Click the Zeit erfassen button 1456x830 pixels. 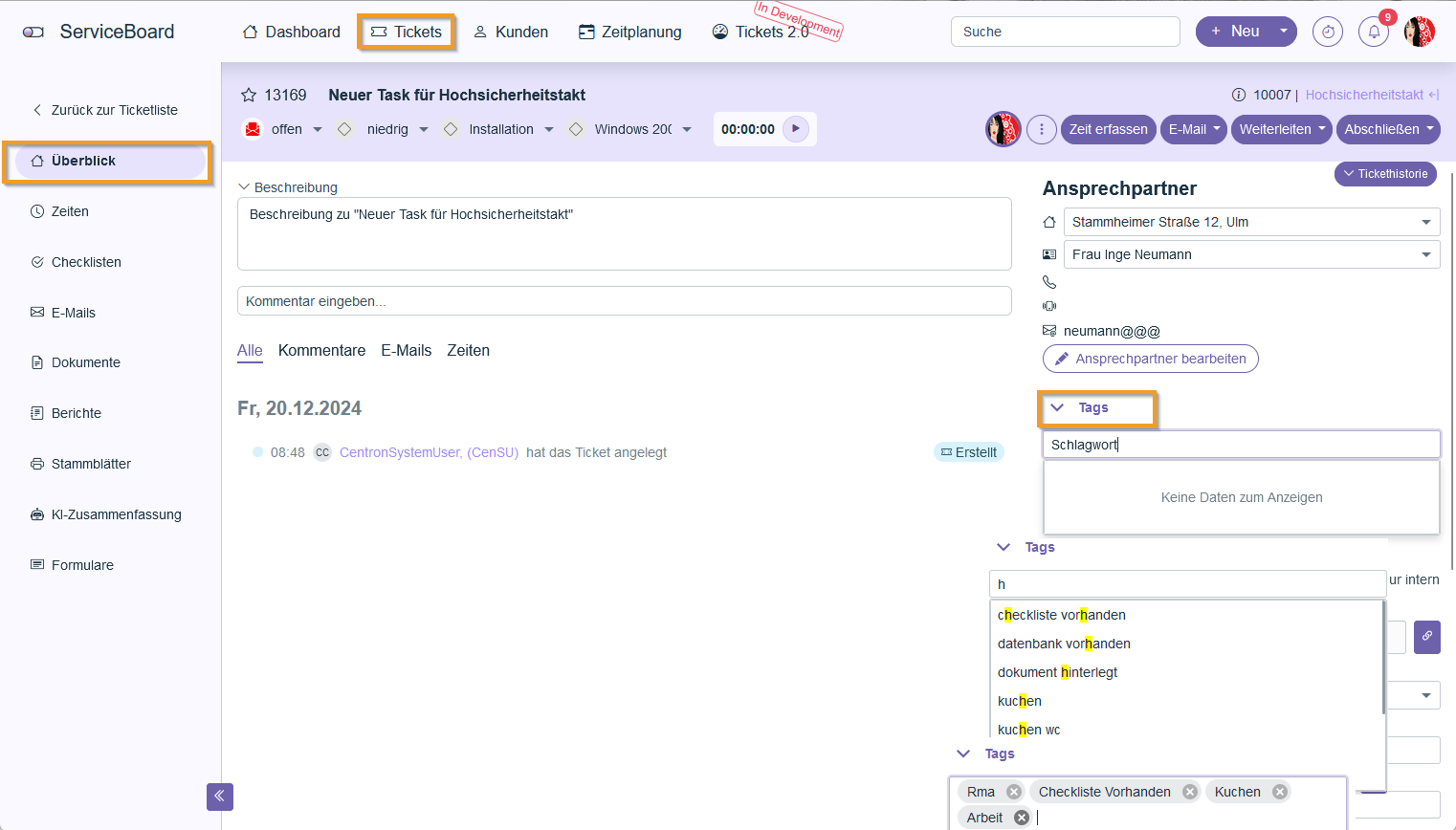pyautogui.click(x=1108, y=129)
